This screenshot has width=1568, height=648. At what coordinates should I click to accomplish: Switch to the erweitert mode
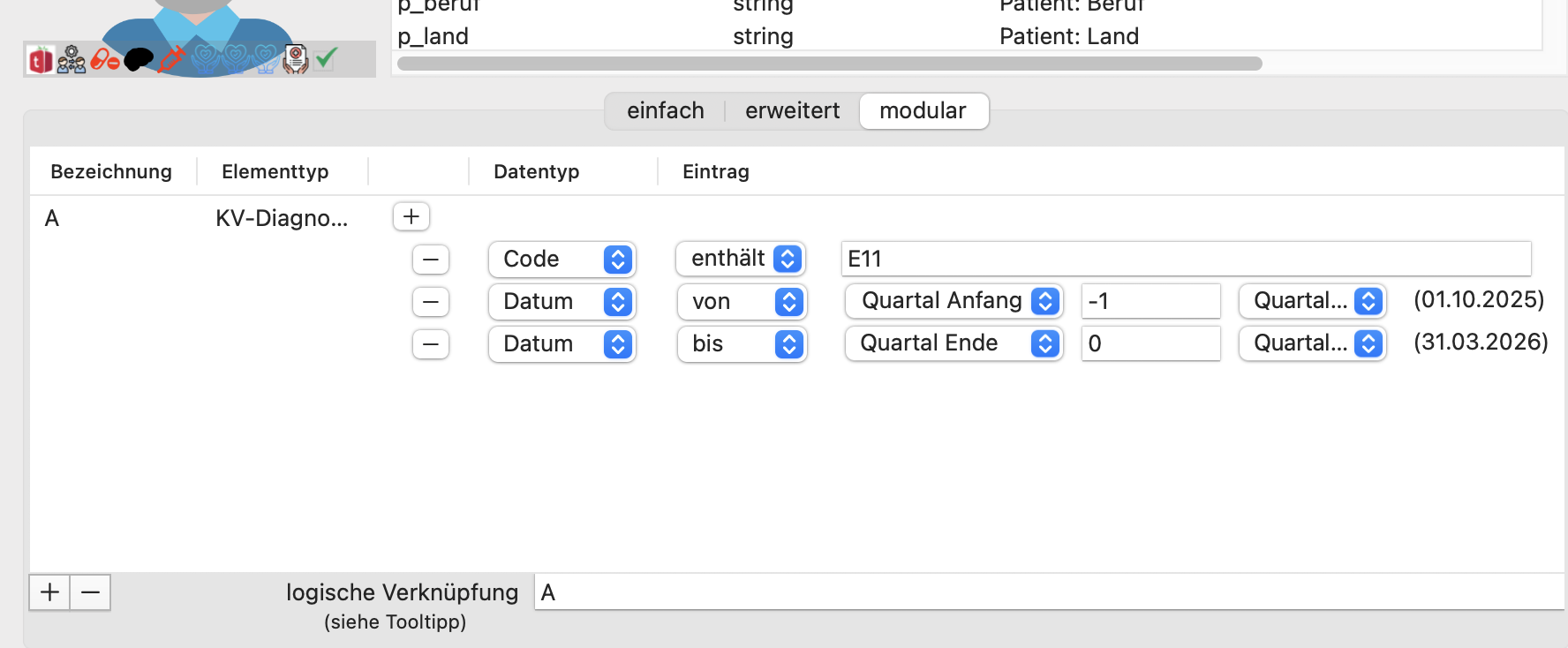[x=792, y=111]
